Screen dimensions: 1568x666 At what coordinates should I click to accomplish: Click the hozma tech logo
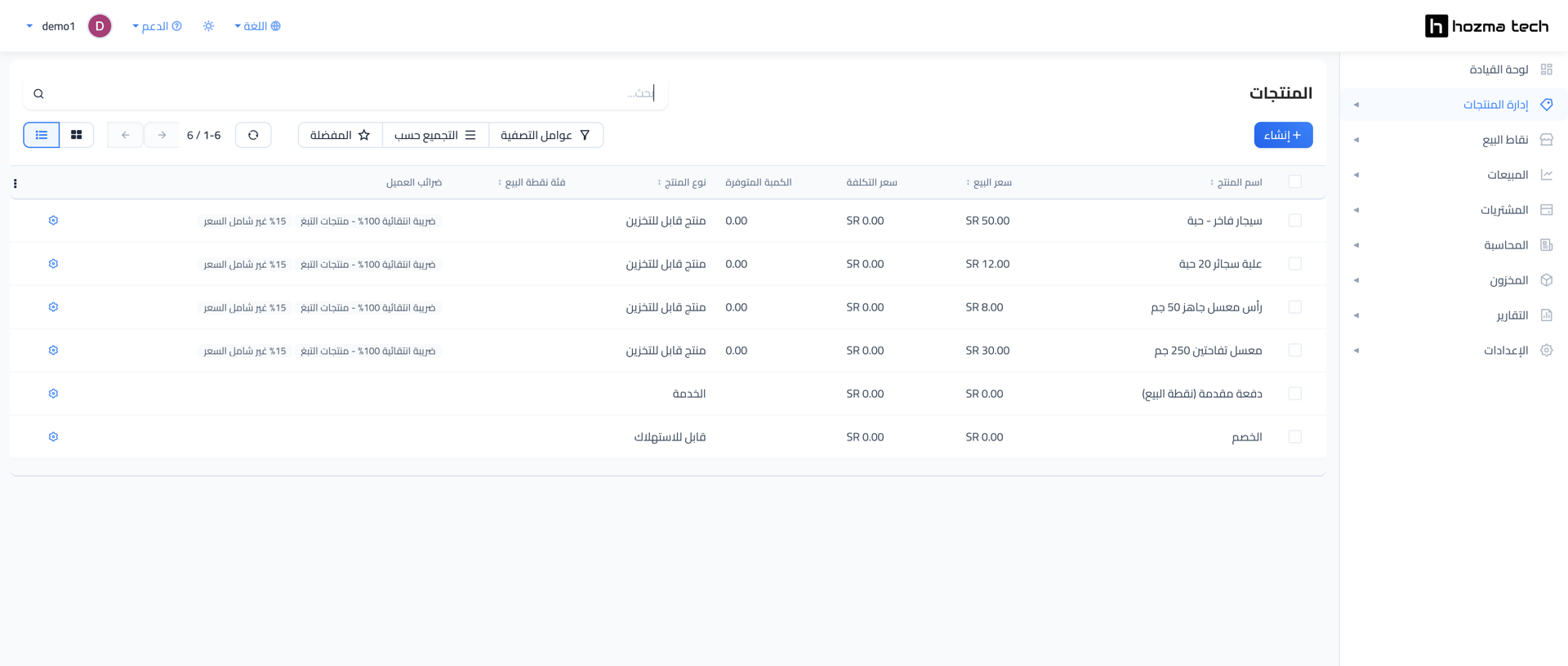pos(1486,26)
